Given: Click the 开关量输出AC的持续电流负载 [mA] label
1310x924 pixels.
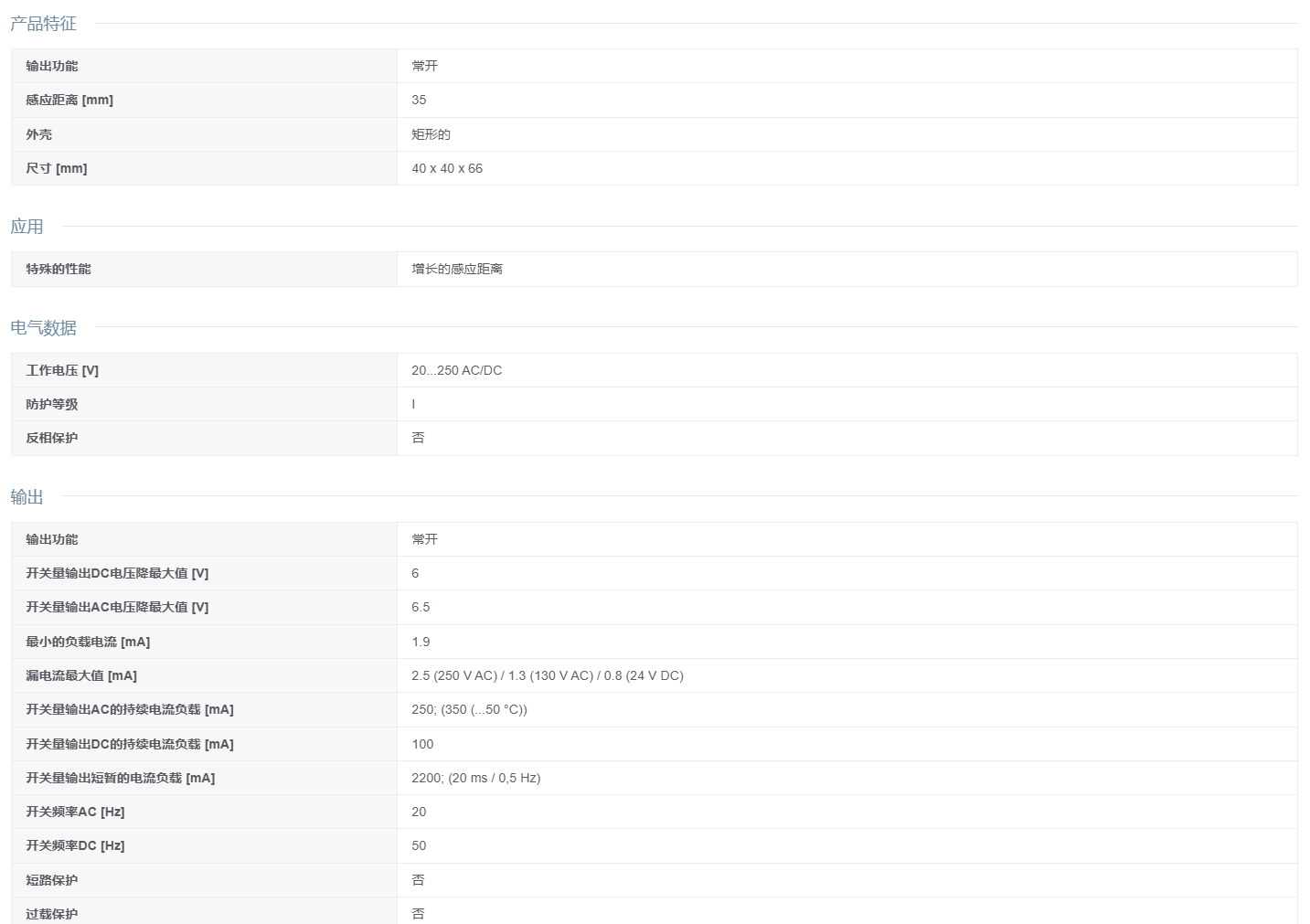Looking at the screenshot, I should (x=130, y=709).
